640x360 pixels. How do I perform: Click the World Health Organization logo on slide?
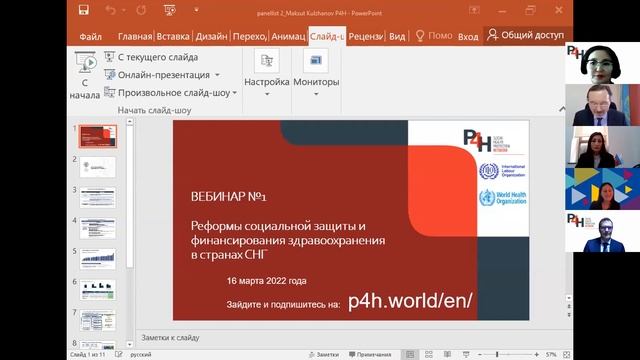(503, 198)
